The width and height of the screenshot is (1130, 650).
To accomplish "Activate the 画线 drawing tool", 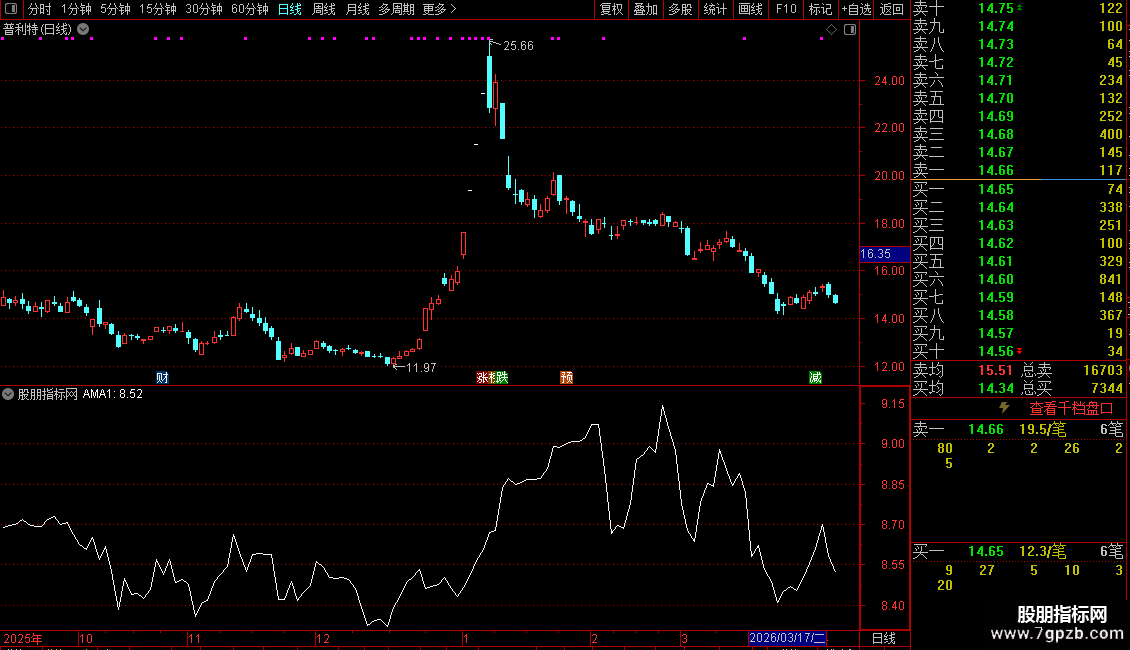I will [x=750, y=9].
